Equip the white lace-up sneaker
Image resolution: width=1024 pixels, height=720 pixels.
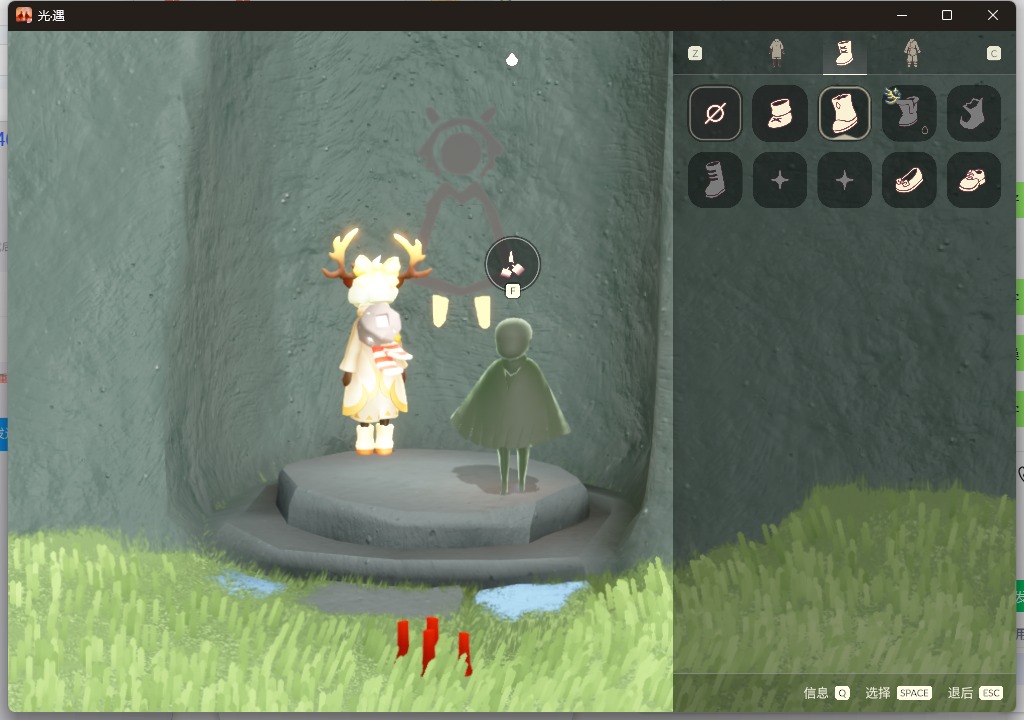974,180
